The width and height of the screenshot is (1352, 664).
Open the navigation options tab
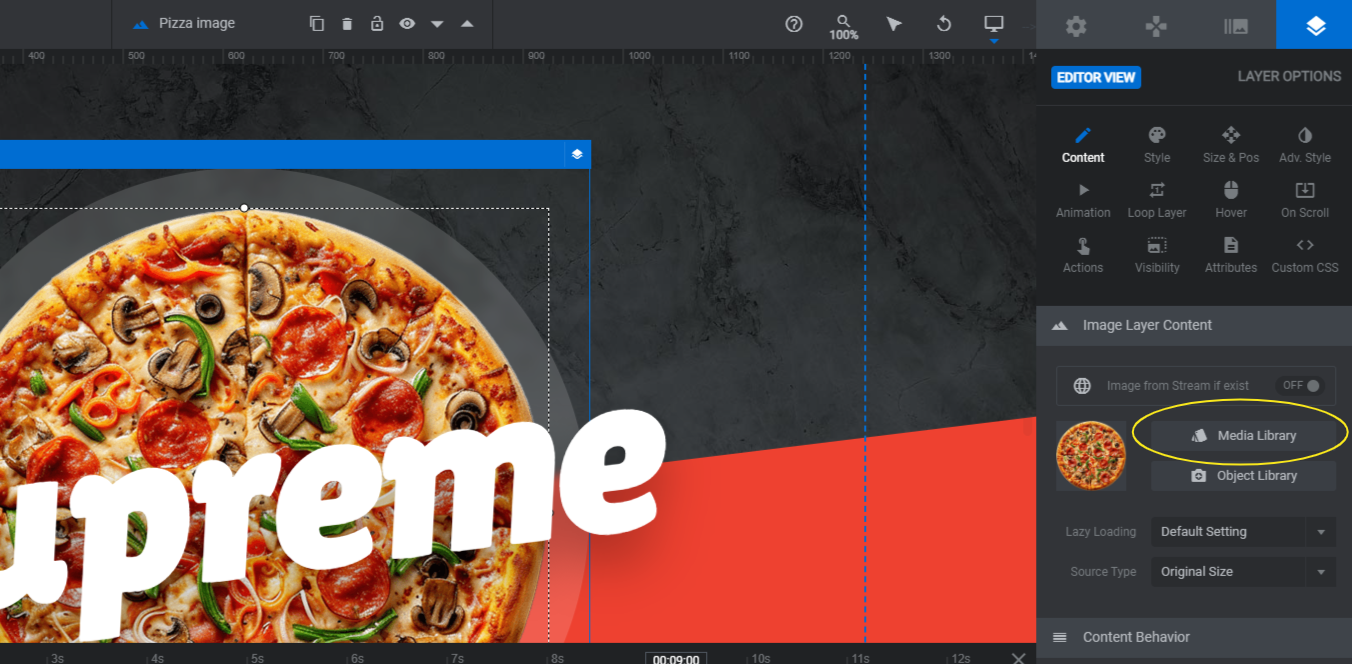[1156, 25]
